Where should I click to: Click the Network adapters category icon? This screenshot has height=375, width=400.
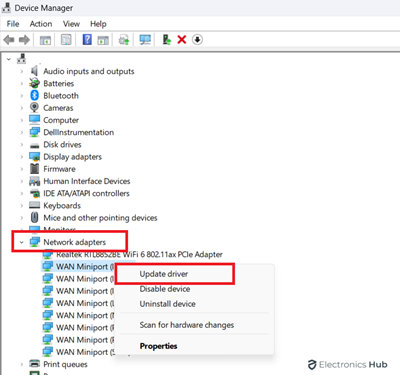point(34,242)
